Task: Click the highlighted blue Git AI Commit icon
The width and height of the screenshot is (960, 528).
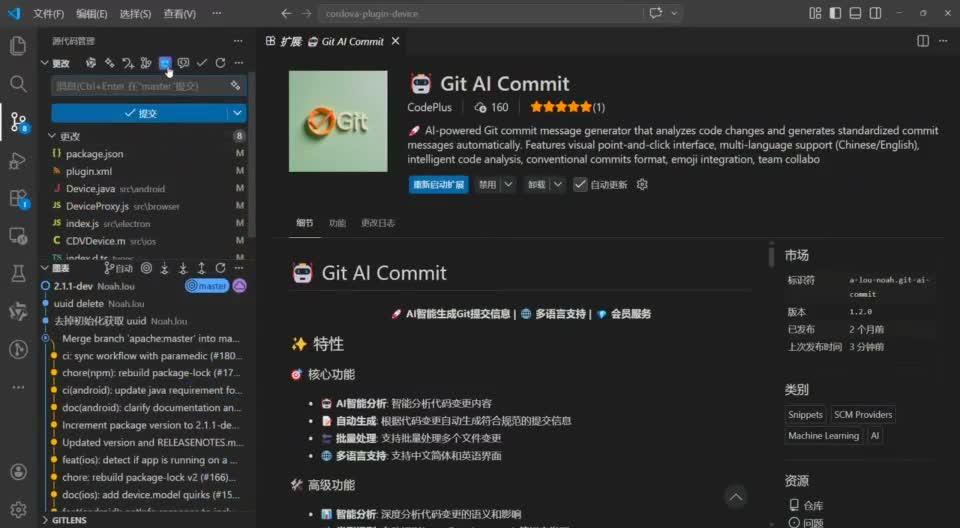Action: pos(165,63)
